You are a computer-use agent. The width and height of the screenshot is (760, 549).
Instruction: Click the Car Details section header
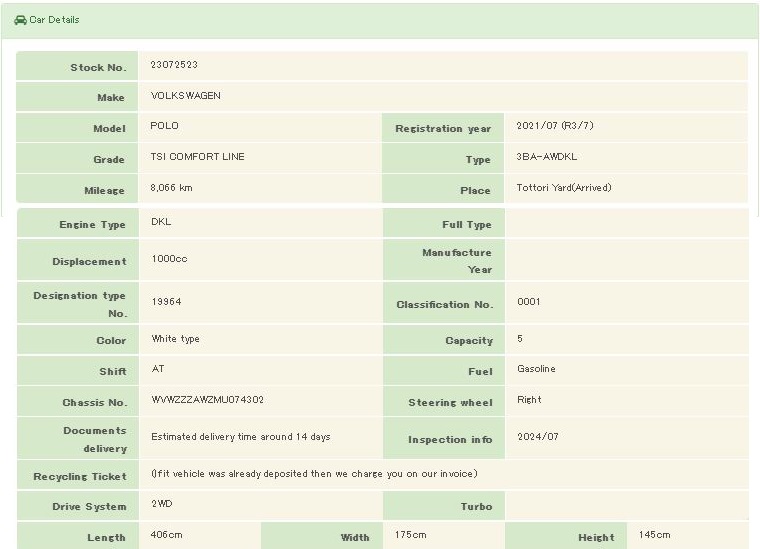click(x=54, y=20)
